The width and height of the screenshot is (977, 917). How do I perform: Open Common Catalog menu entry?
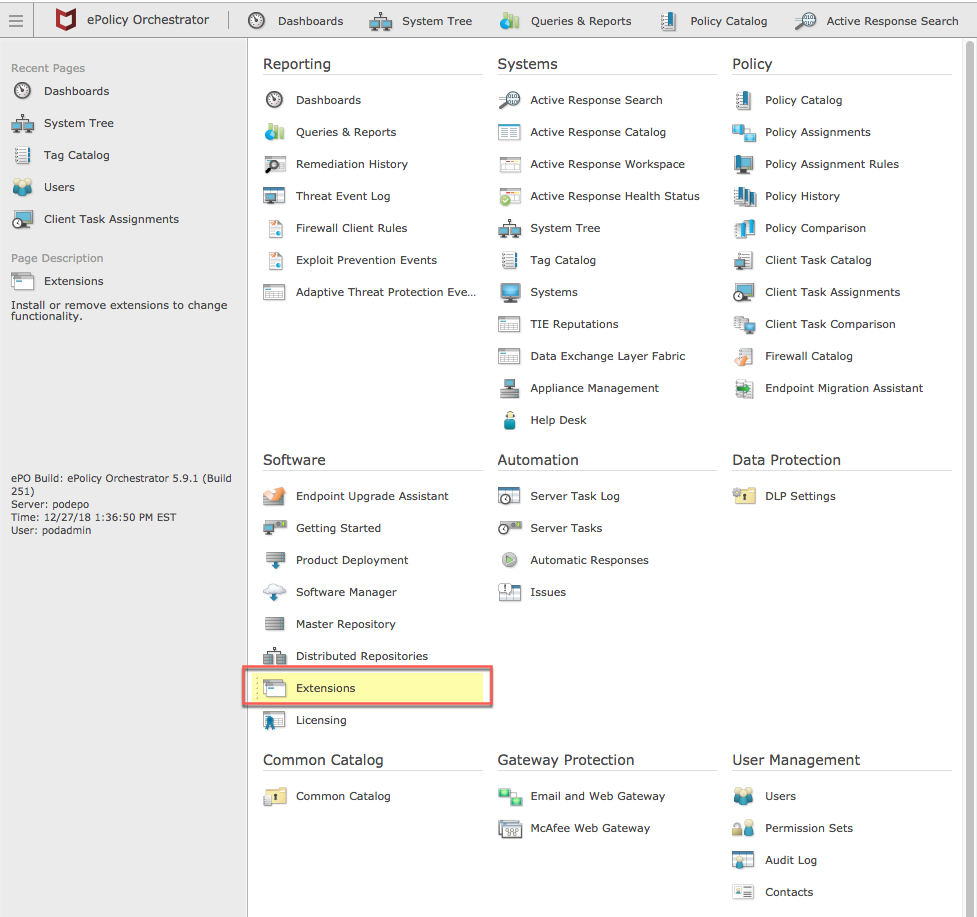pos(343,796)
